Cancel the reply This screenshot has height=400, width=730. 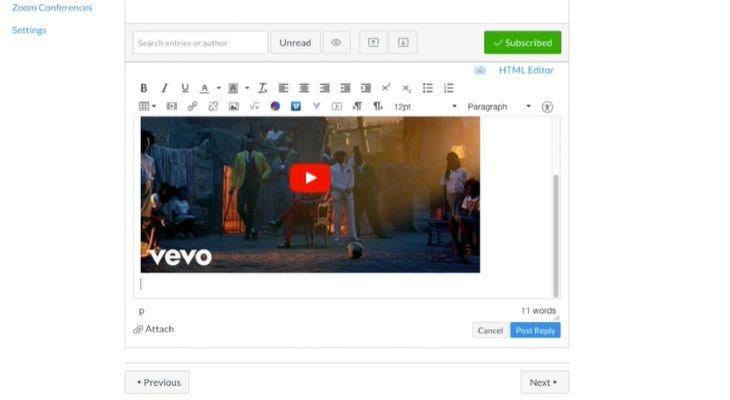tap(490, 330)
